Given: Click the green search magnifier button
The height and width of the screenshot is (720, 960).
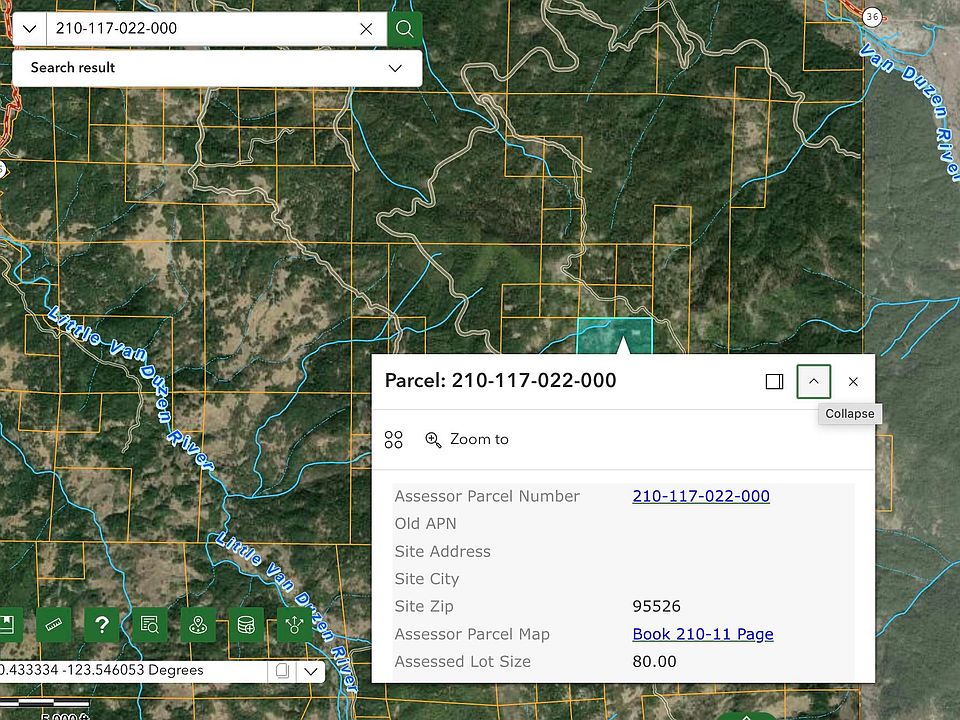Looking at the screenshot, I should (405, 29).
